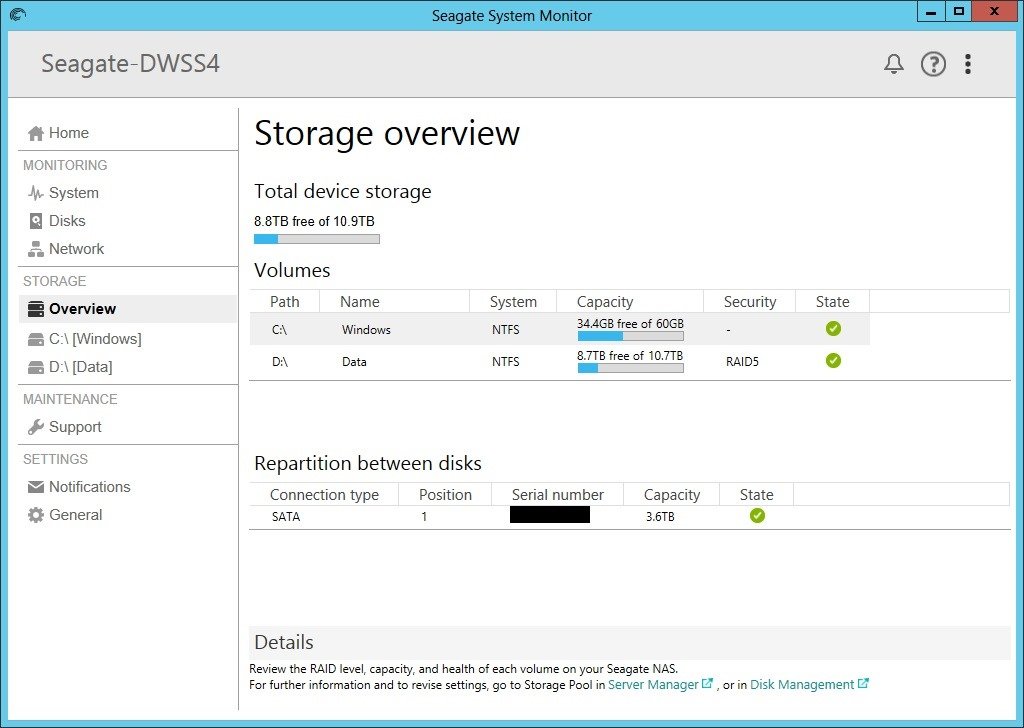Click external link icon beside Server Manager
Viewport: 1024px width, 728px height.
pyautogui.click(x=707, y=684)
